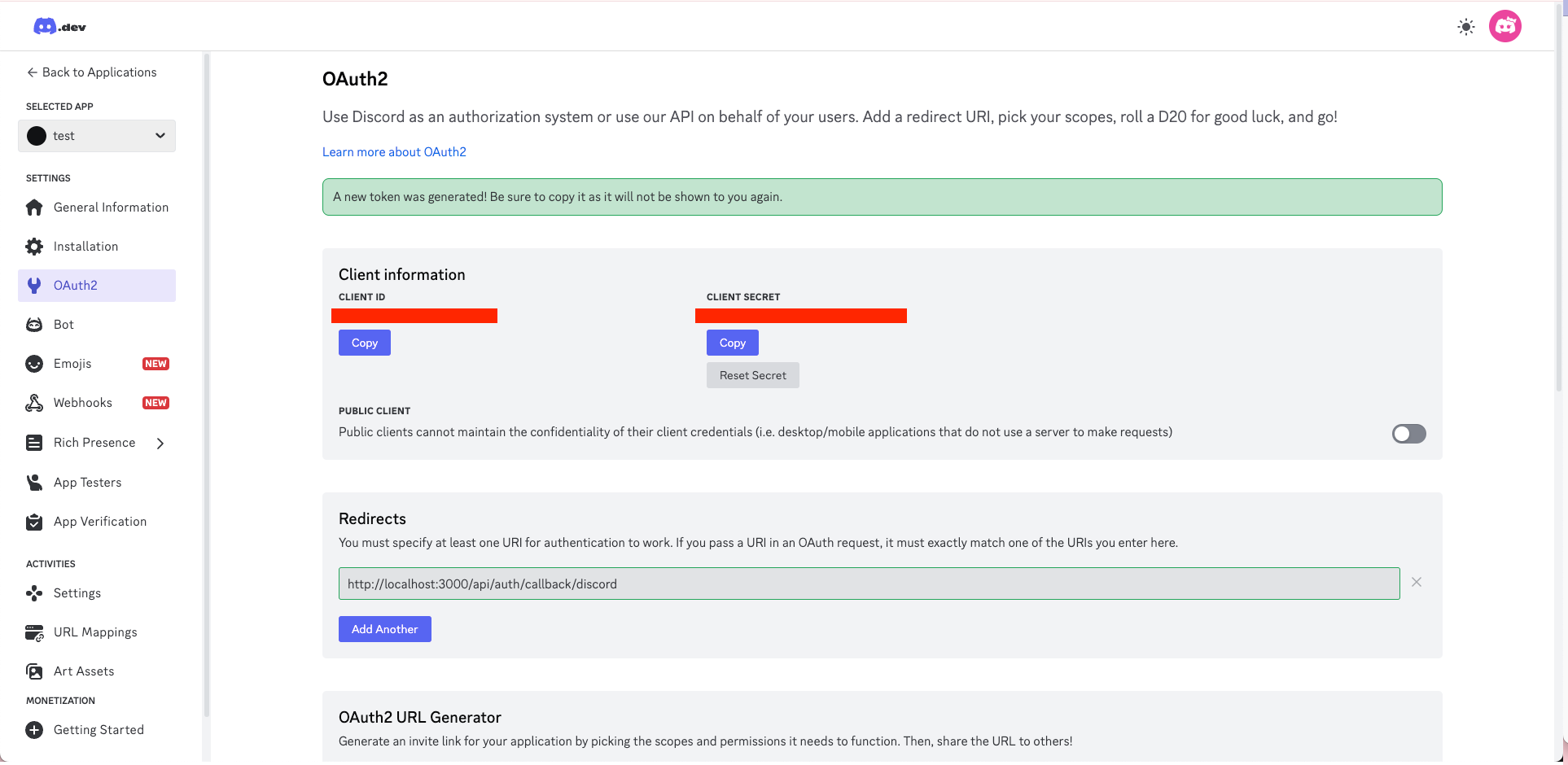Click the Client information heading
The width and height of the screenshot is (1568, 765).
(402, 274)
